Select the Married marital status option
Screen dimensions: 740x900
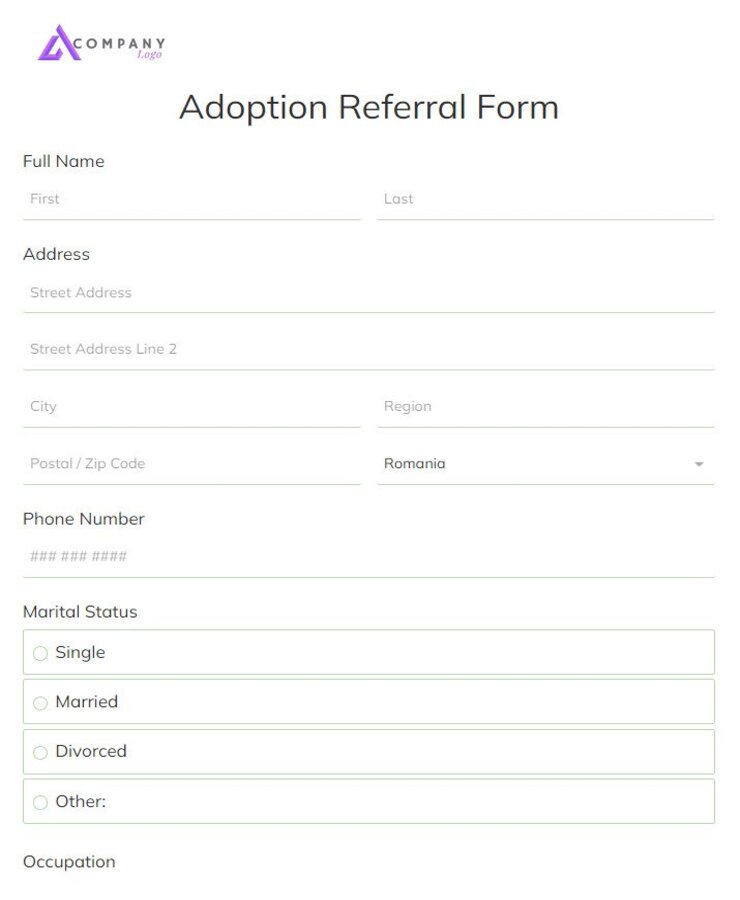[40, 703]
